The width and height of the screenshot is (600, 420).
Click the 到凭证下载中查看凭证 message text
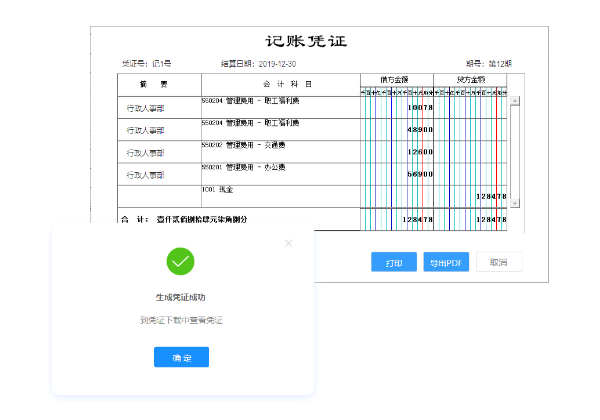[x=180, y=320]
